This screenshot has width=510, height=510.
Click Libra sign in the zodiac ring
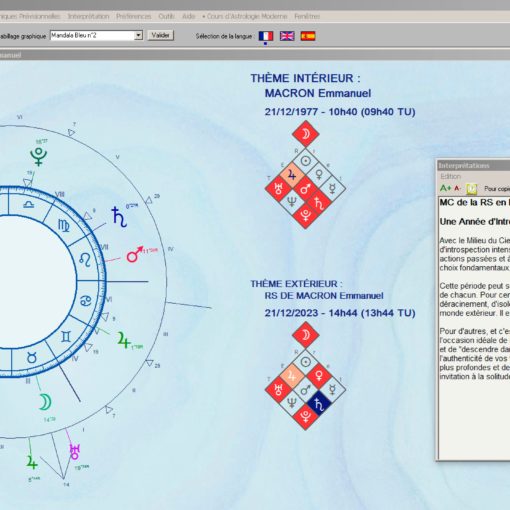pyautogui.click(x=29, y=204)
